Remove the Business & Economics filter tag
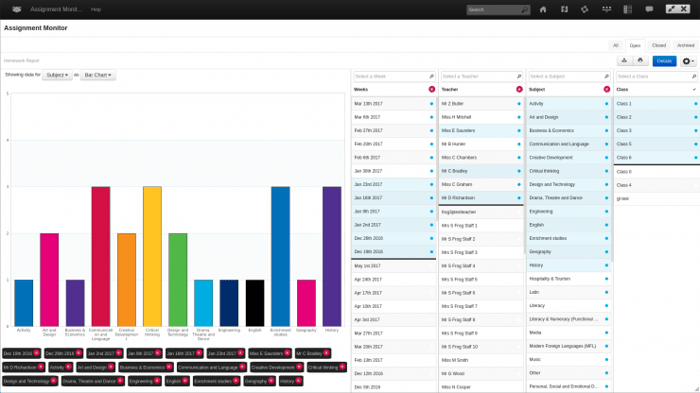 169,367
